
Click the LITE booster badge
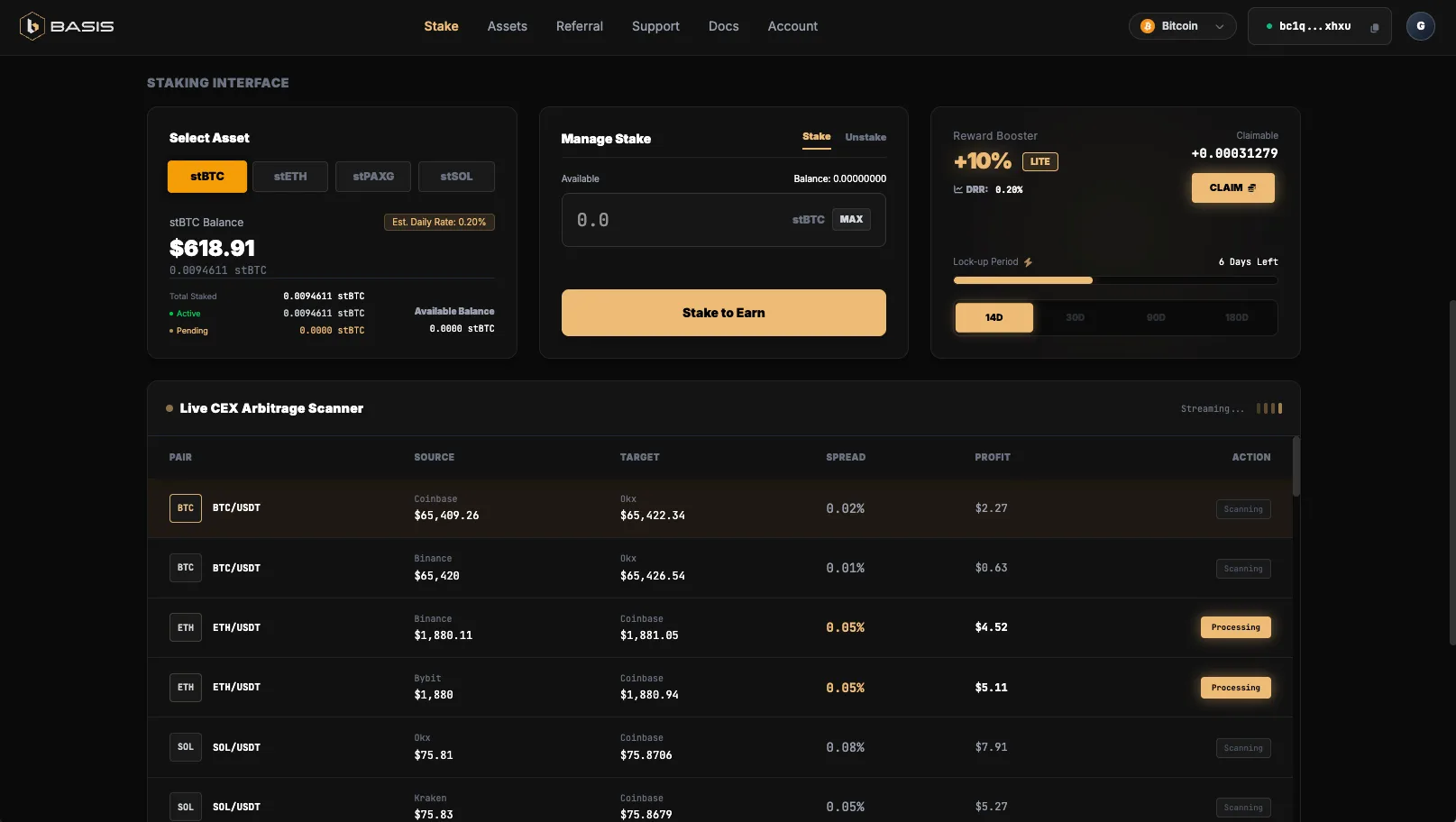point(1040,161)
